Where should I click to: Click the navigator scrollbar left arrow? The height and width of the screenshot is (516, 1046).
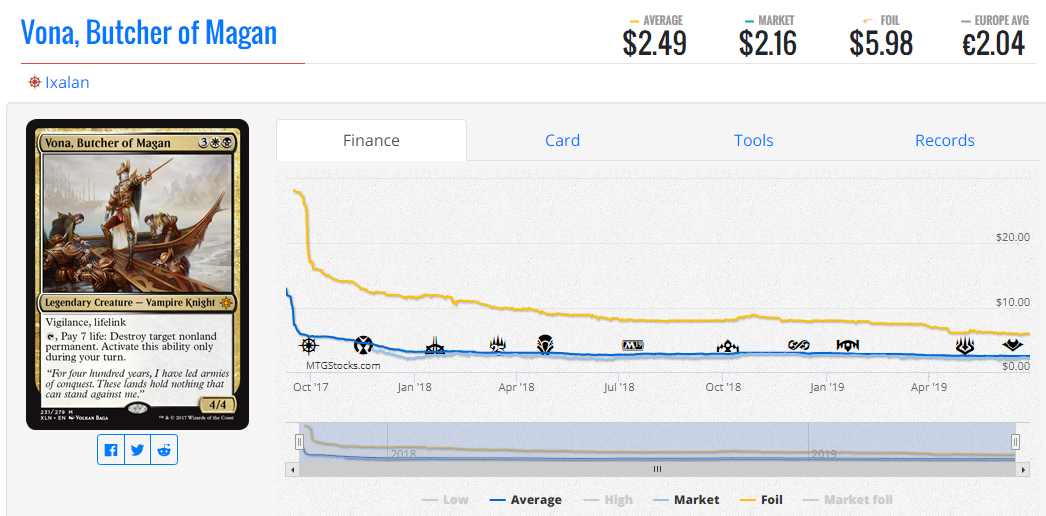[x=291, y=469]
